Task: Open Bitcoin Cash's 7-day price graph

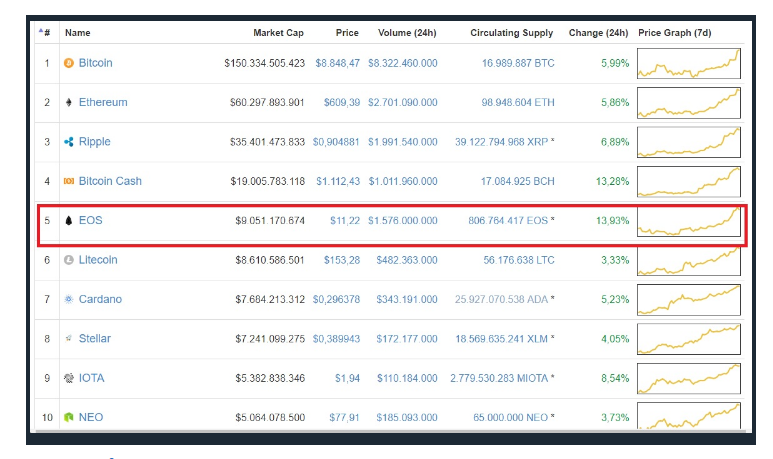Action: [689, 181]
